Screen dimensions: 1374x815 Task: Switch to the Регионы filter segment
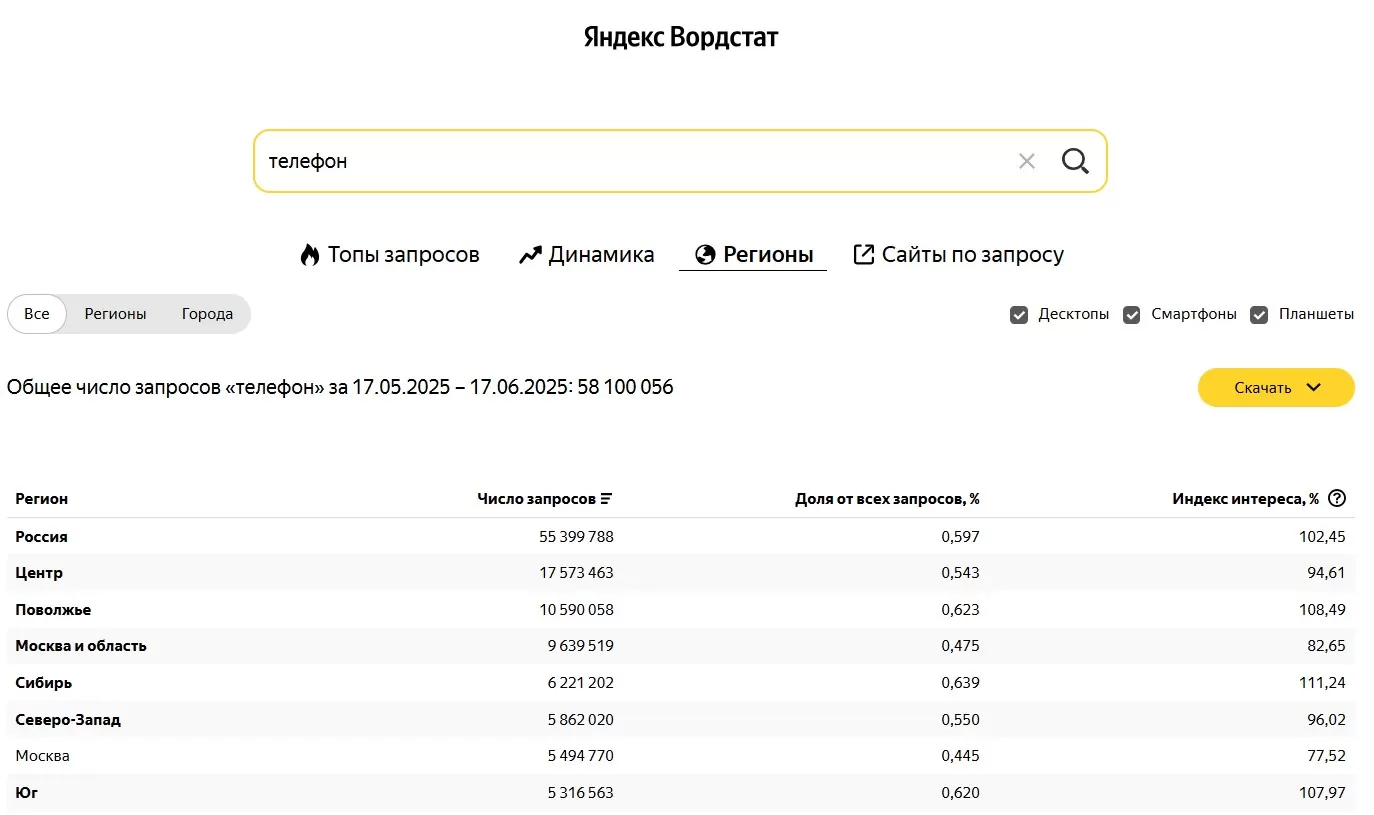coord(115,314)
